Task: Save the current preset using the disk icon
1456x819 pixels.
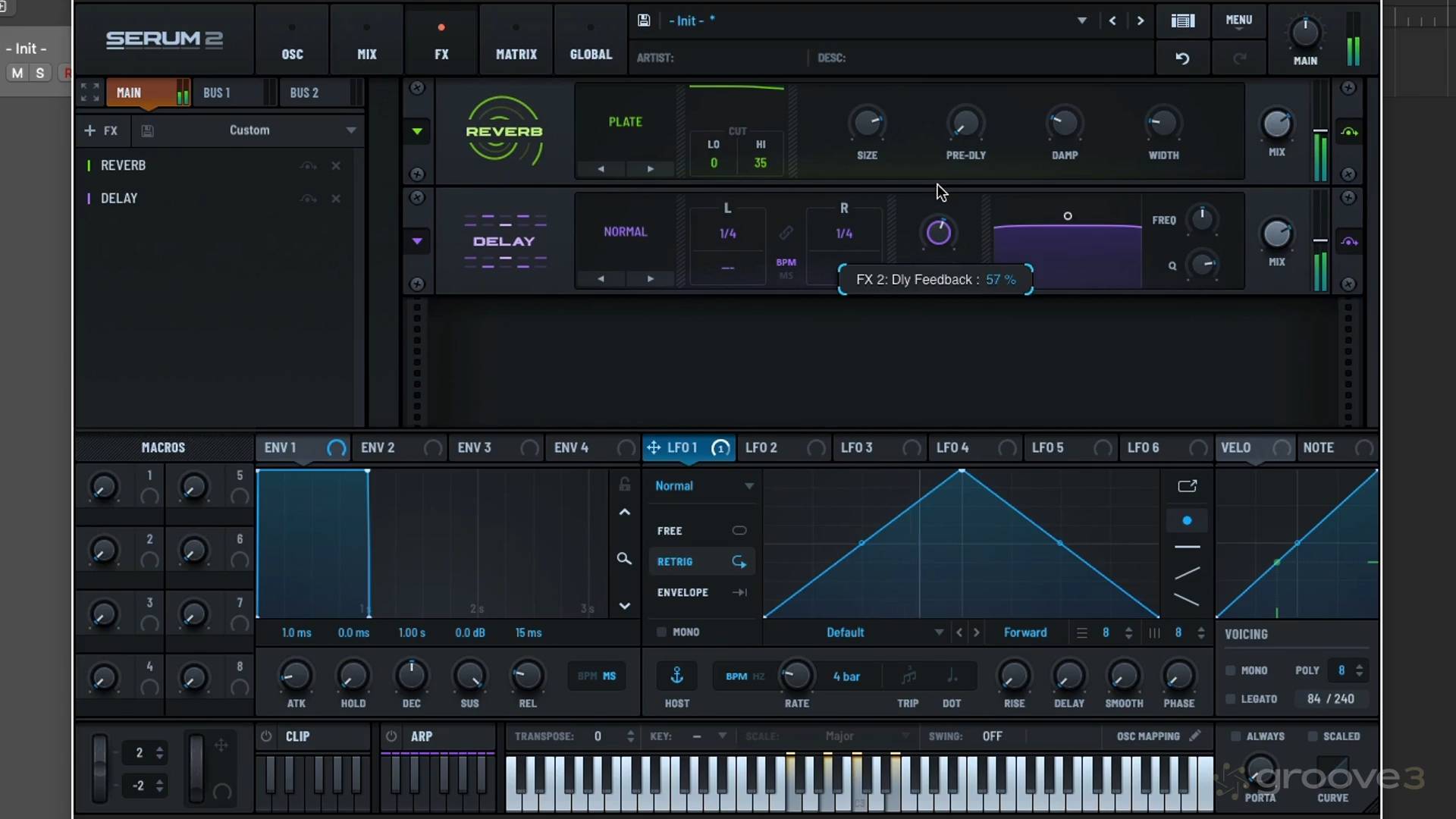Action: [643, 20]
